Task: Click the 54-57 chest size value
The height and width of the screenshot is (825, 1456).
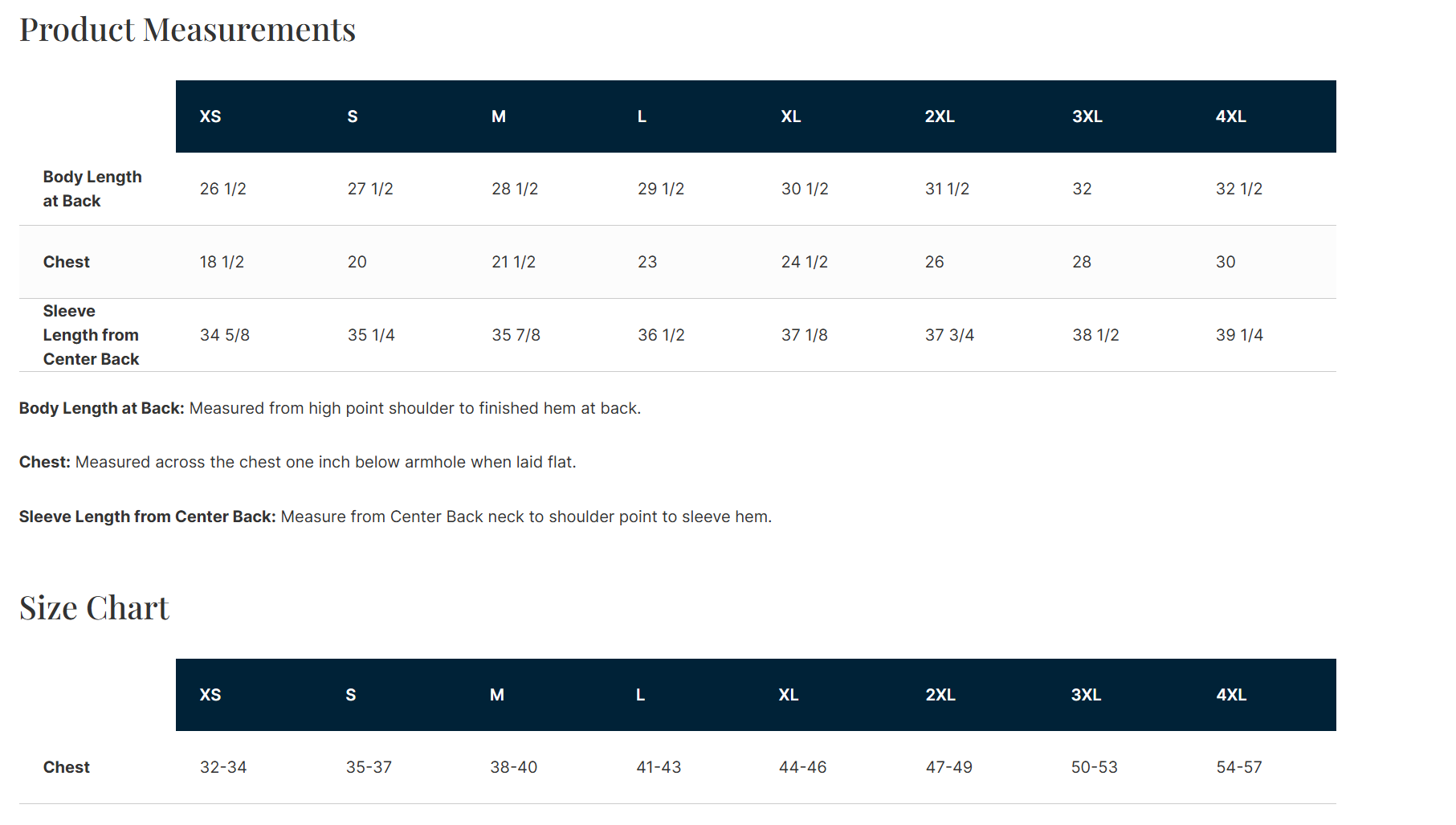Action: 1238,767
